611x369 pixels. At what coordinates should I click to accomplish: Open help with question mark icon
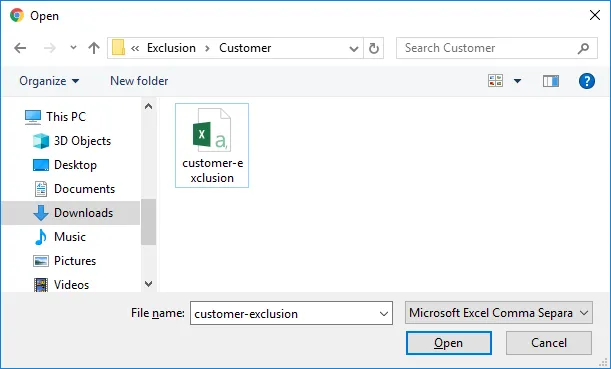[x=586, y=81]
